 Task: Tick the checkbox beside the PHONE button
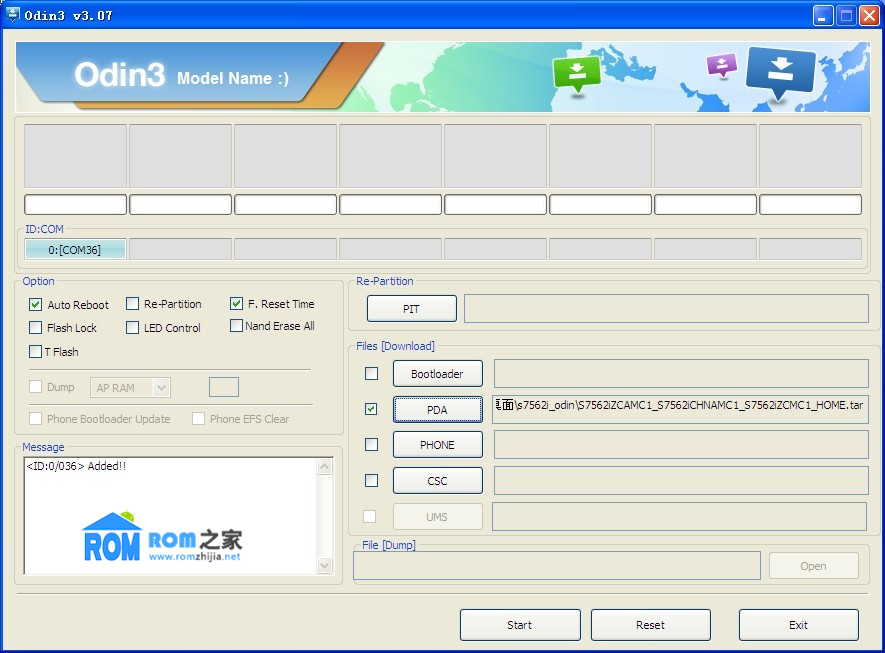click(x=371, y=445)
